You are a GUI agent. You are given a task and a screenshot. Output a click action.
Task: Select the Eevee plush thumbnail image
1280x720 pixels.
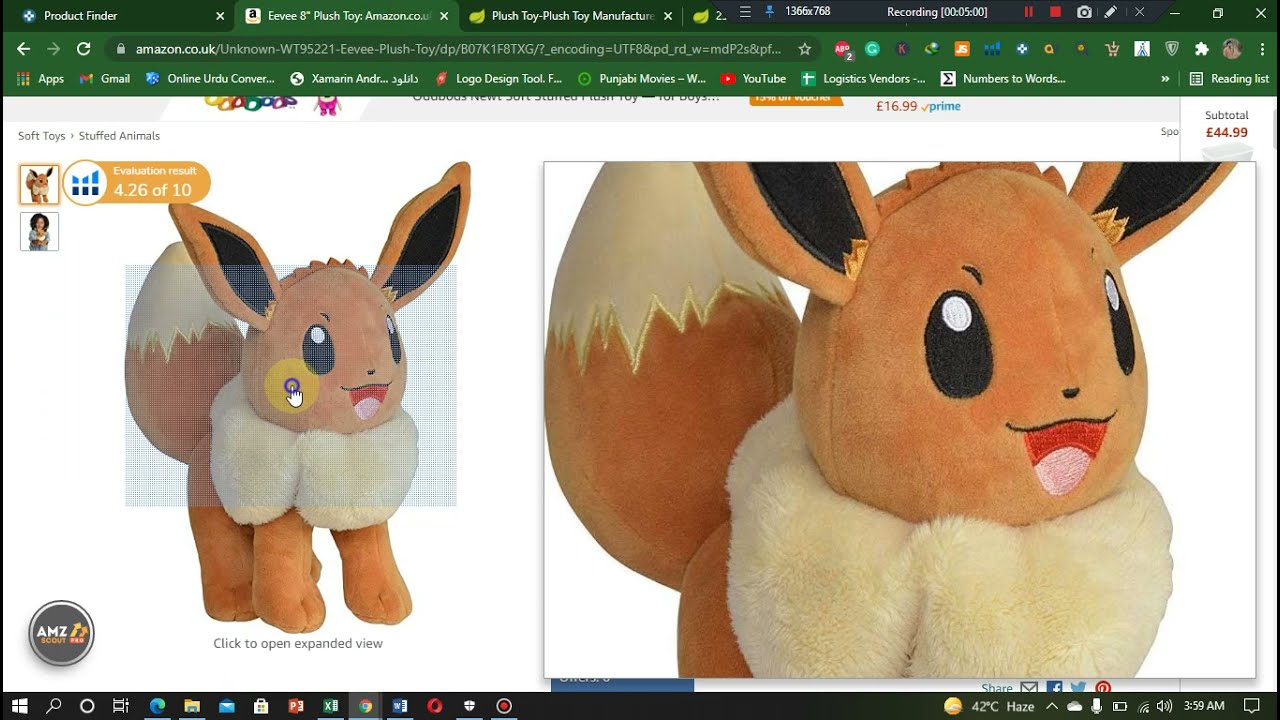(x=39, y=185)
